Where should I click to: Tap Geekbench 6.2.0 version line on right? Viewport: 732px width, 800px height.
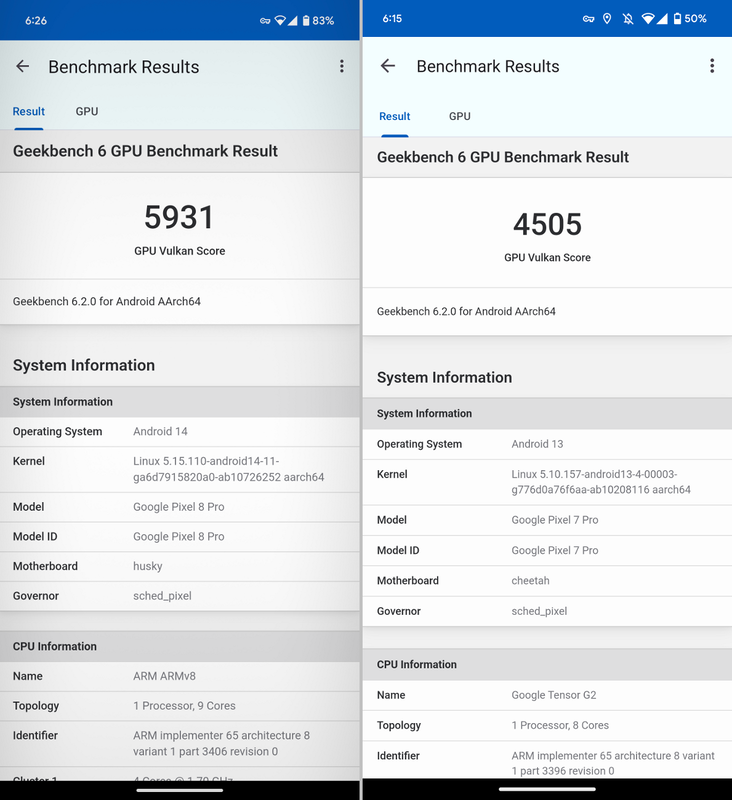[x=466, y=312]
